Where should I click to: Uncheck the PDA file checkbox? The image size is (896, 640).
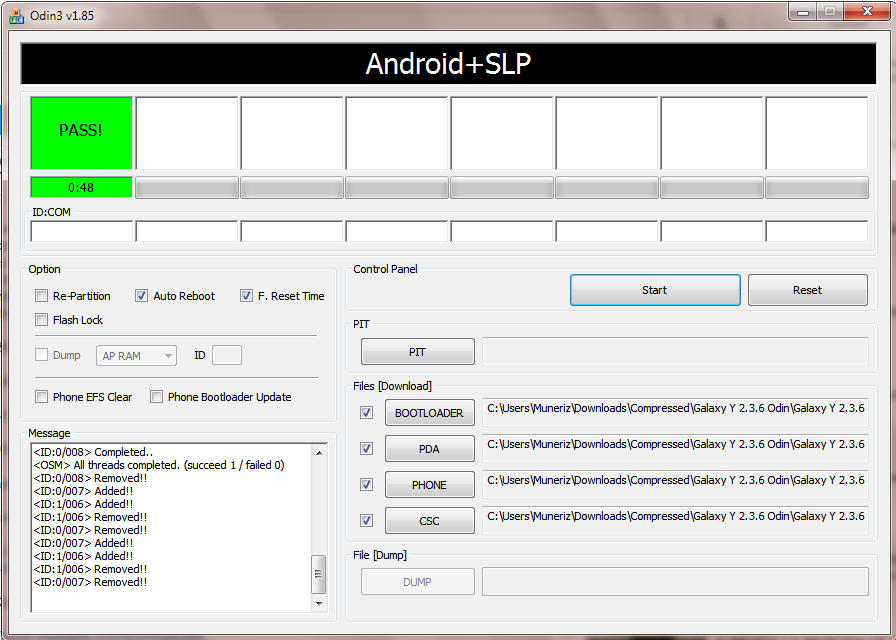tap(366, 449)
